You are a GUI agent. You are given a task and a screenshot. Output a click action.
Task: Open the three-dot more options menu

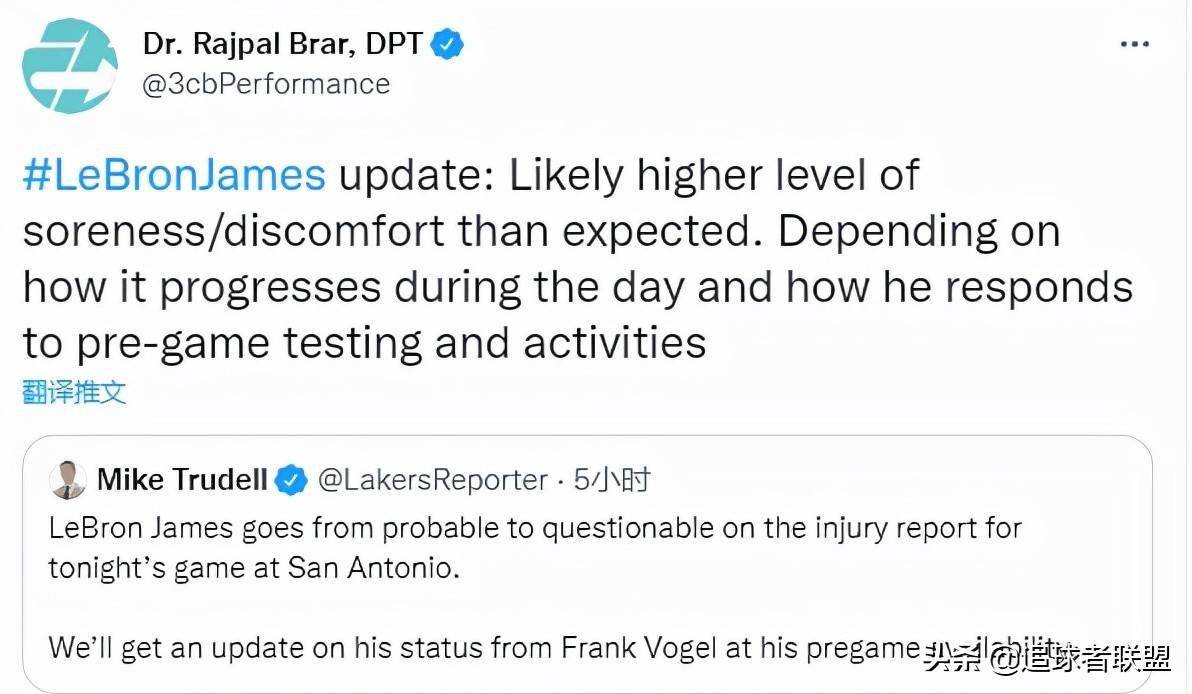click(x=1134, y=44)
